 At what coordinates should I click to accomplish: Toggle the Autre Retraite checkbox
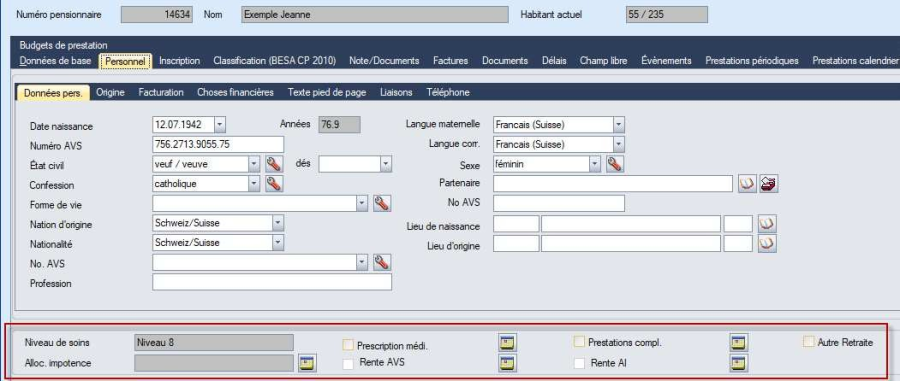(x=808, y=342)
